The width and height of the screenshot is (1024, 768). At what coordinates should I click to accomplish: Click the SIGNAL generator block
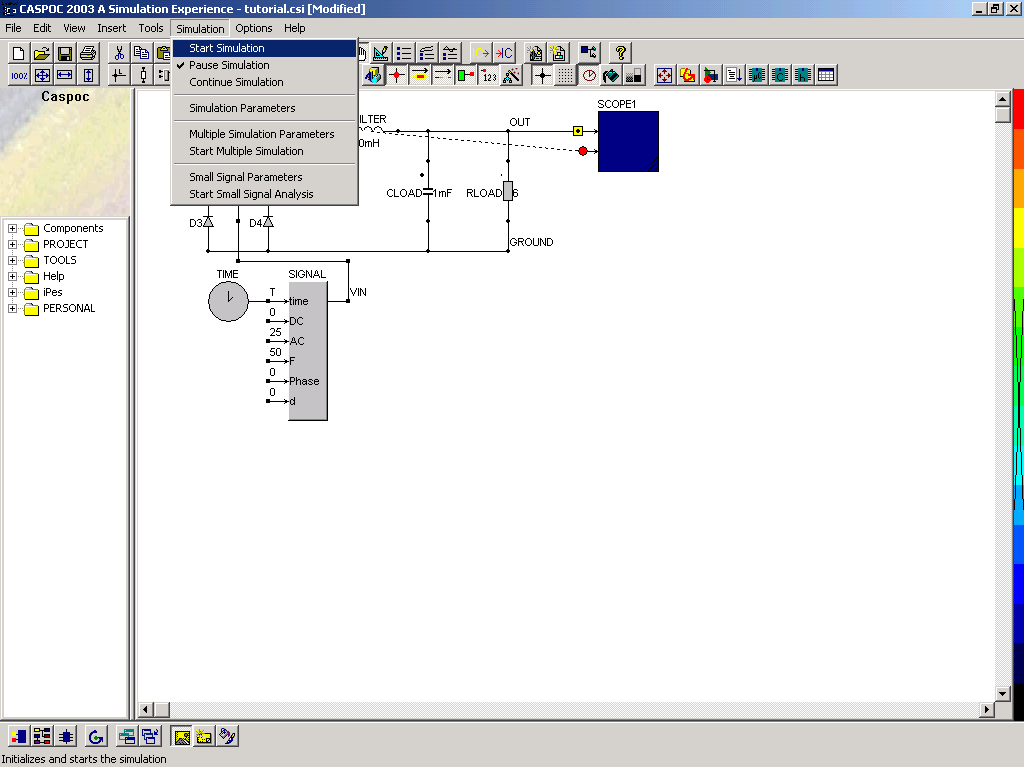pyautogui.click(x=308, y=351)
